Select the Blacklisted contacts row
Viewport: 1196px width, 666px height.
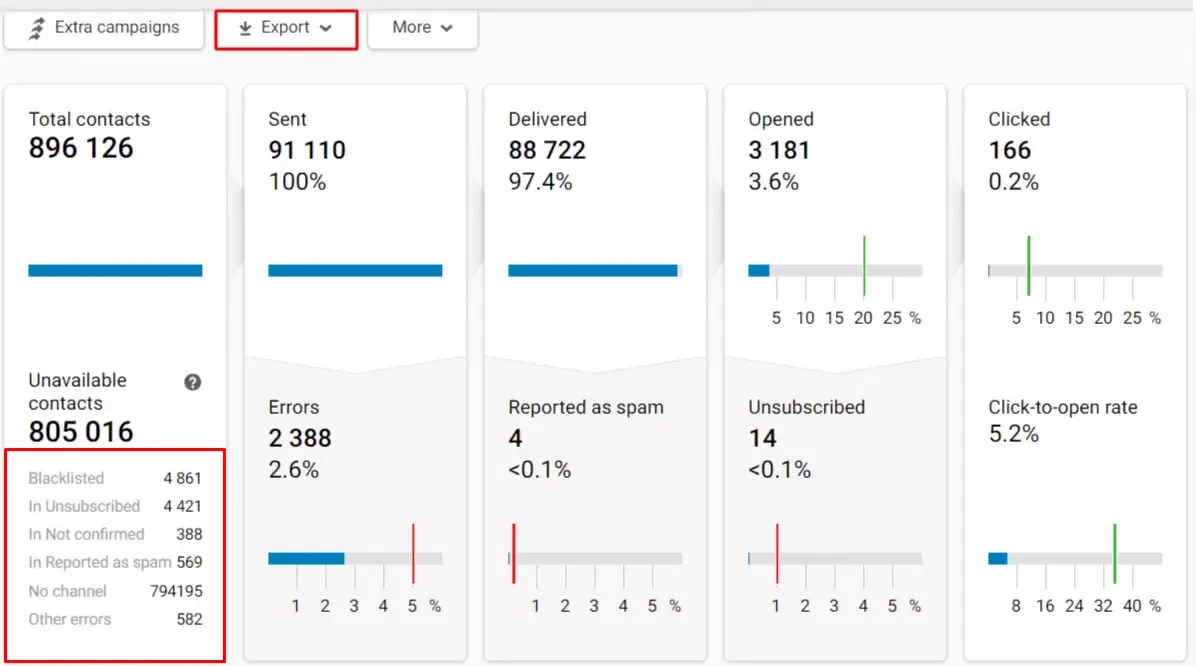tap(115, 478)
